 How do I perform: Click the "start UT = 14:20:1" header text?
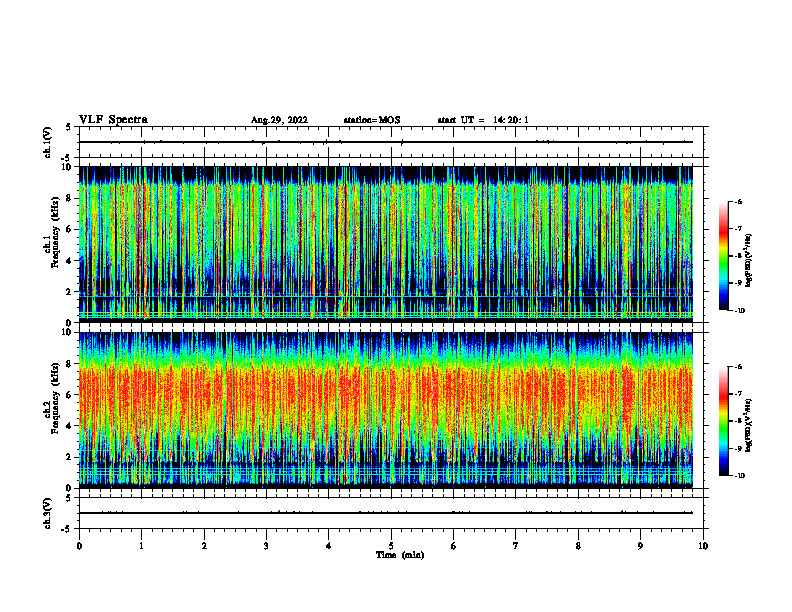click(483, 120)
